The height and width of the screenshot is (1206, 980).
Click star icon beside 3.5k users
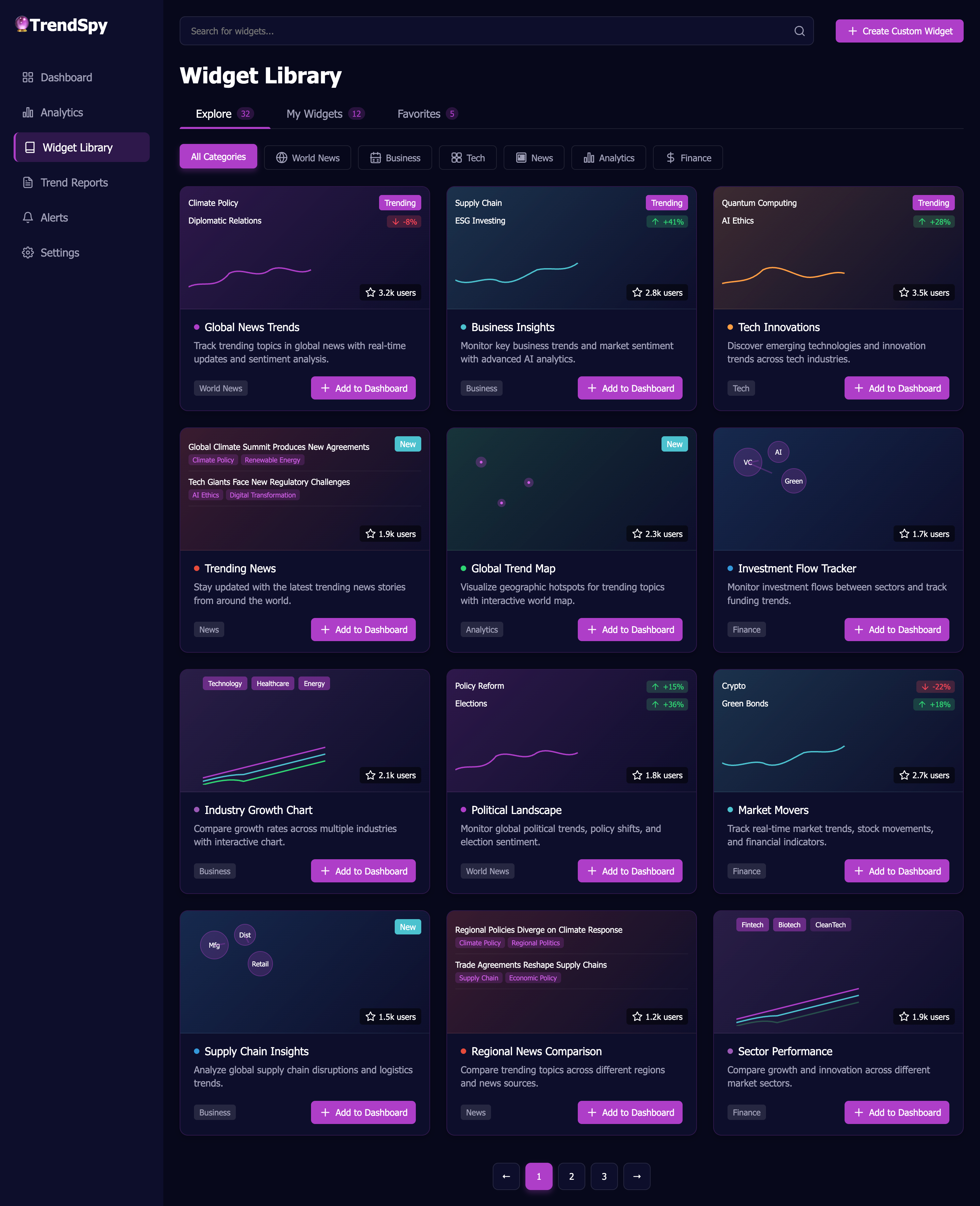pyautogui.click(x=904, y=292)
